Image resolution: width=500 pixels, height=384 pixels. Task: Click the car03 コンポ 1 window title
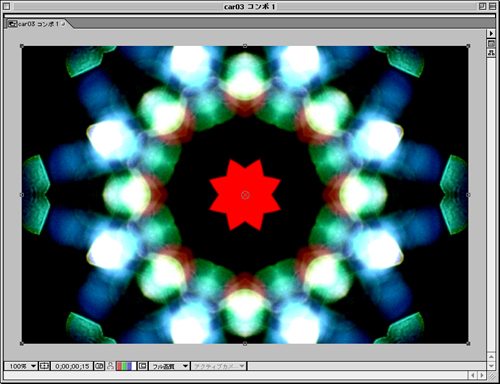click(x=250, y=7)
